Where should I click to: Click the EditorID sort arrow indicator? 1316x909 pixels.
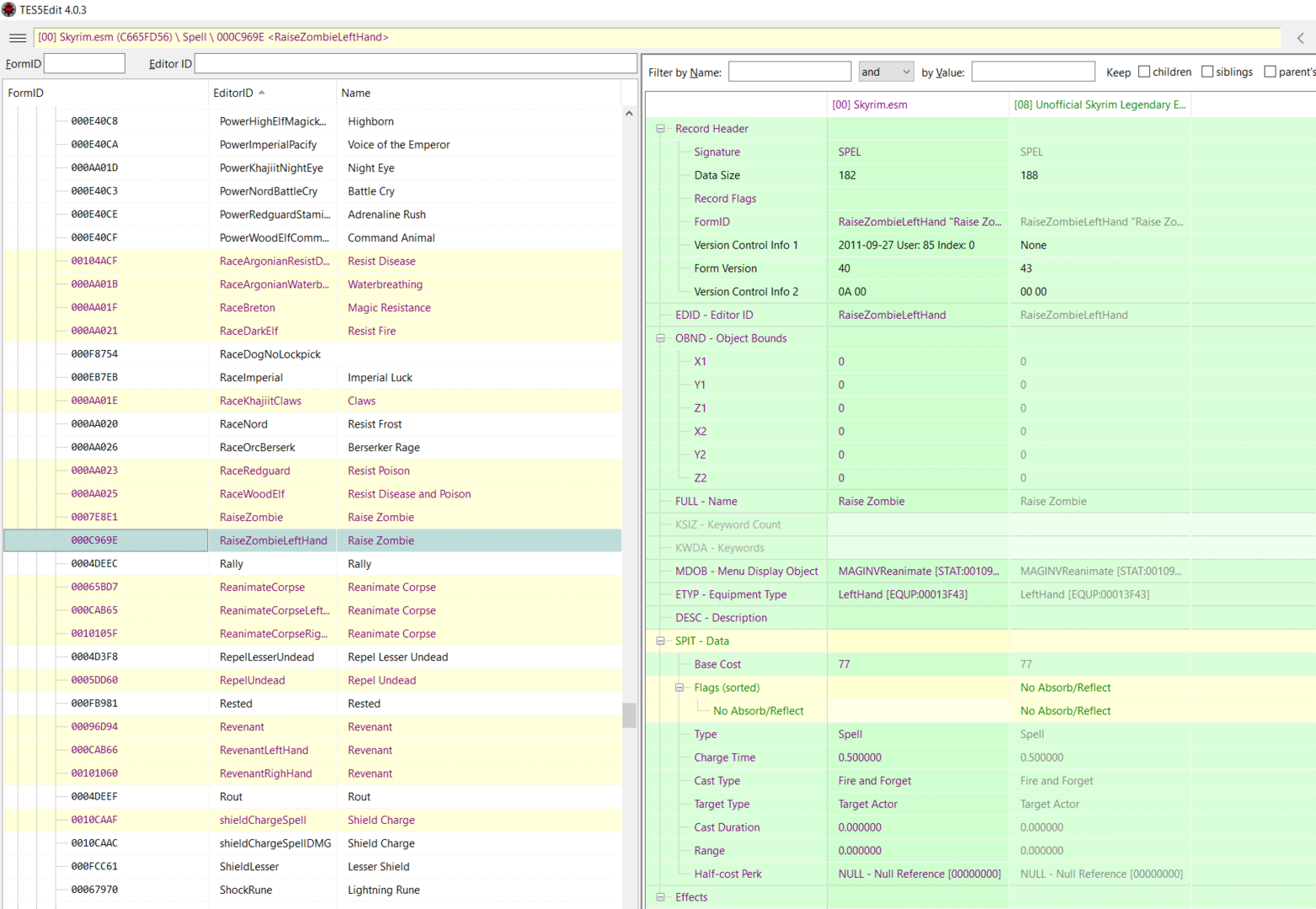[262, 93]
